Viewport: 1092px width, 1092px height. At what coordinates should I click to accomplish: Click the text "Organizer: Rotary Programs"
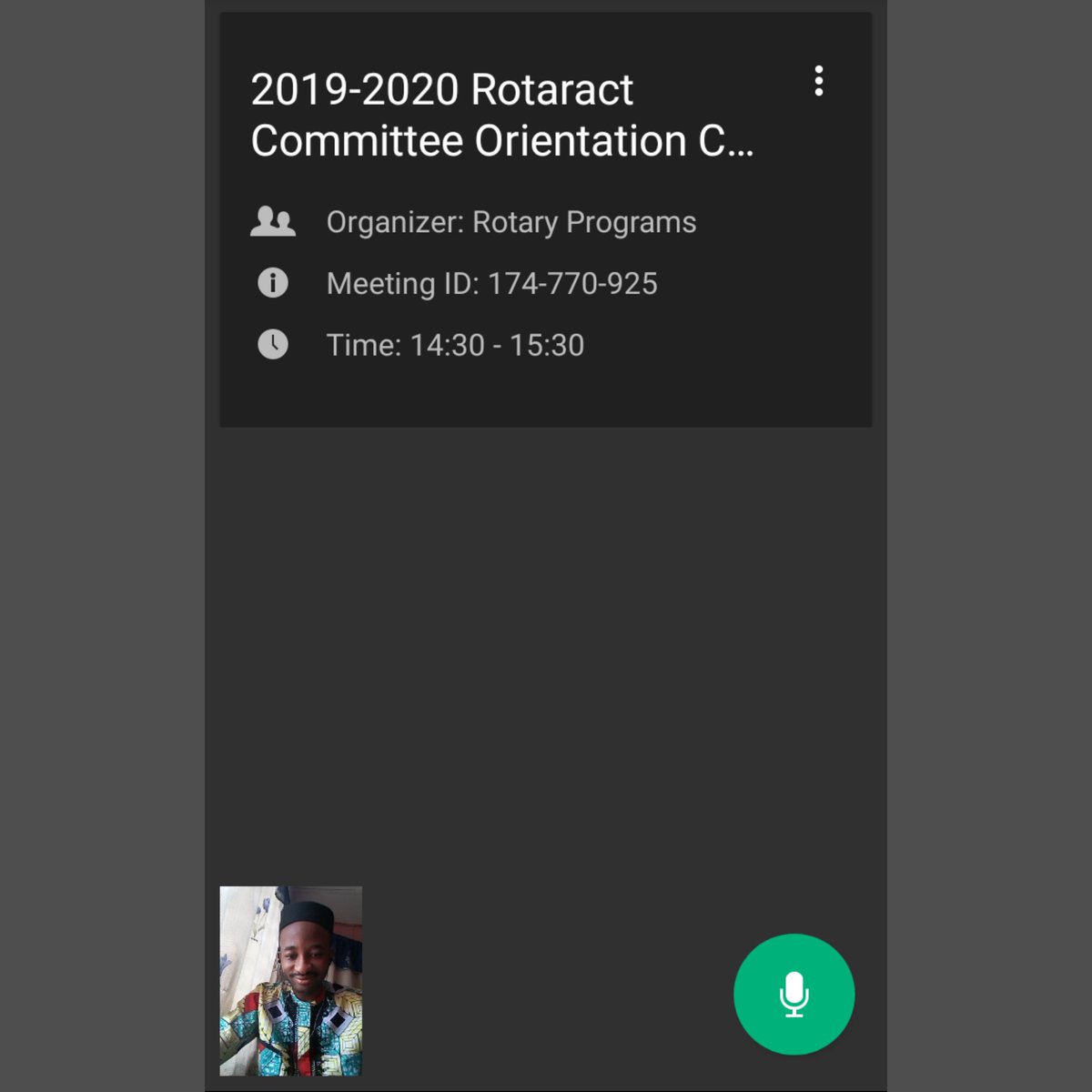(x=511, y=223)
